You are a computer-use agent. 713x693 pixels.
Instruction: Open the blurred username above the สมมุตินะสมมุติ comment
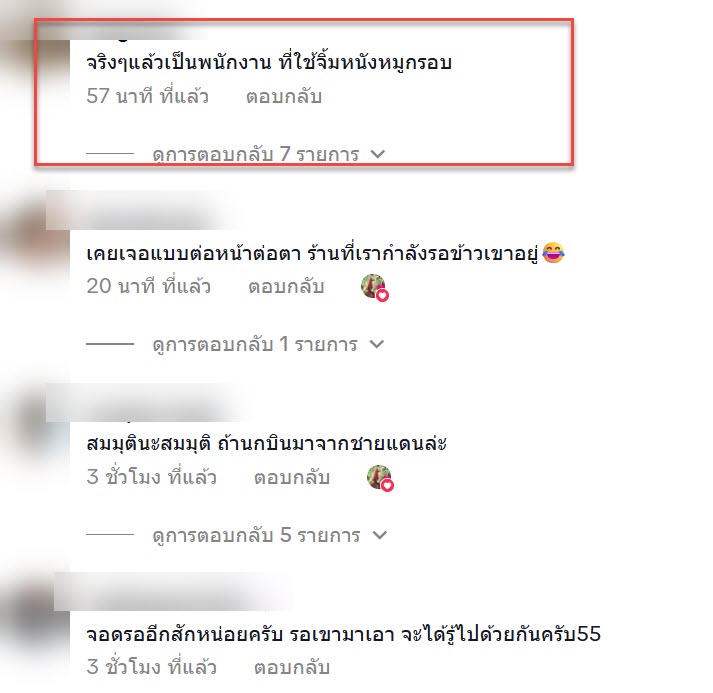(x=146, y=402)
